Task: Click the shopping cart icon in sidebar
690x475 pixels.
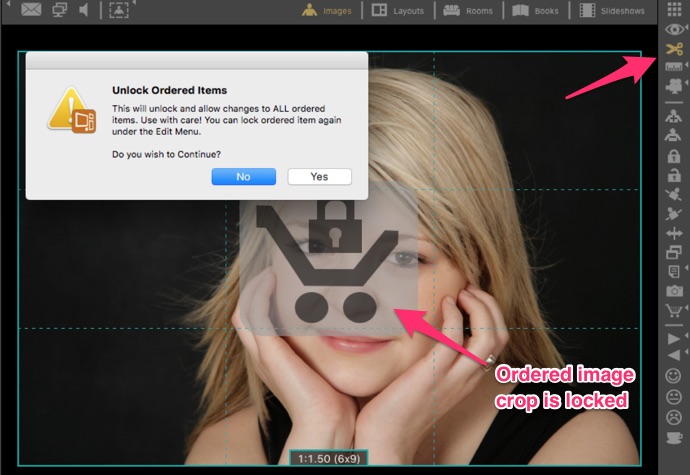Action: click(x=674, y=310)
